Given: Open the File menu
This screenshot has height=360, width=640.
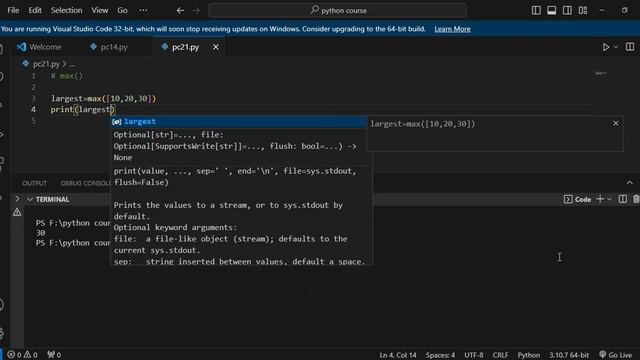Looking at the screenshot, I should coord(13,10).
